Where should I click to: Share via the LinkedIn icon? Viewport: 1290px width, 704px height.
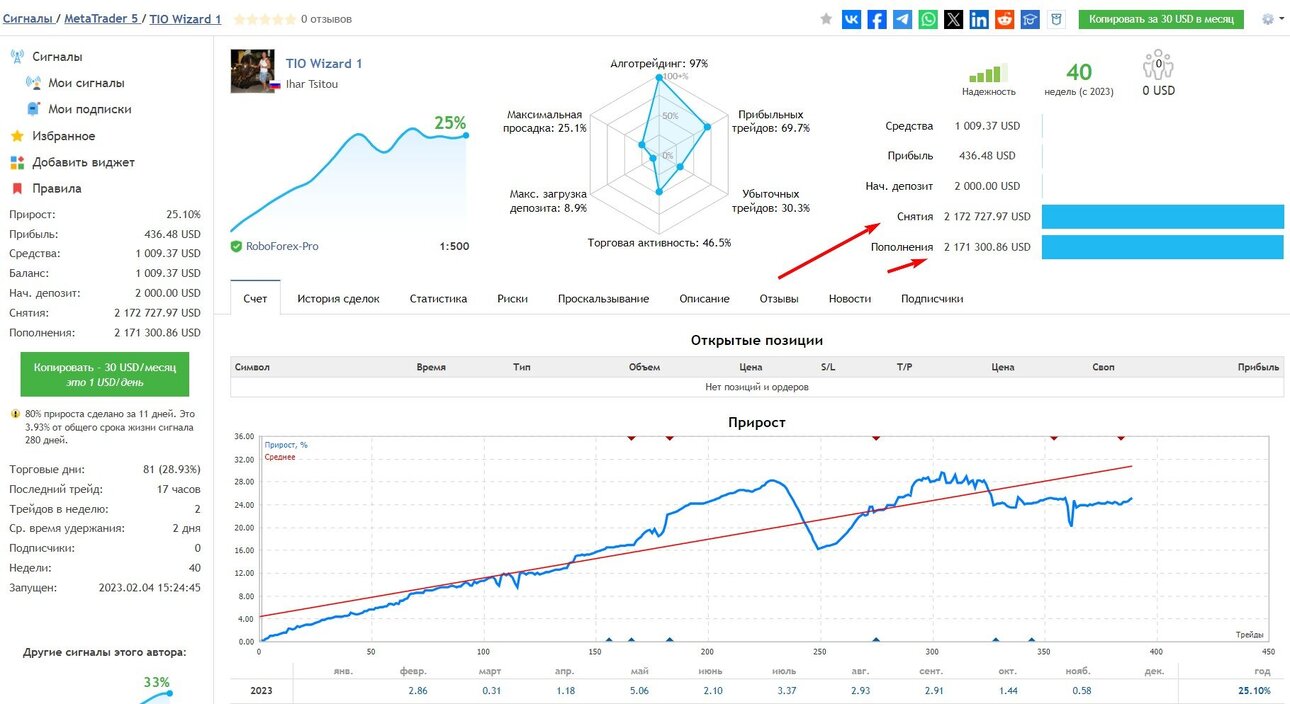tap(979, 19)
